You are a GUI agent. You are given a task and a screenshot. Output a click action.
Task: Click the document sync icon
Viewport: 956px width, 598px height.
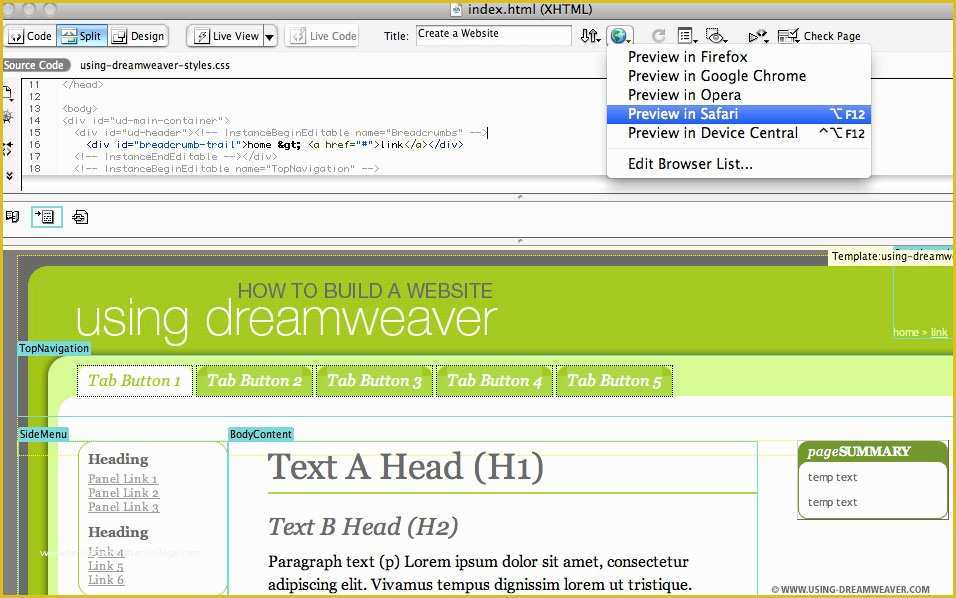point(80,216)
